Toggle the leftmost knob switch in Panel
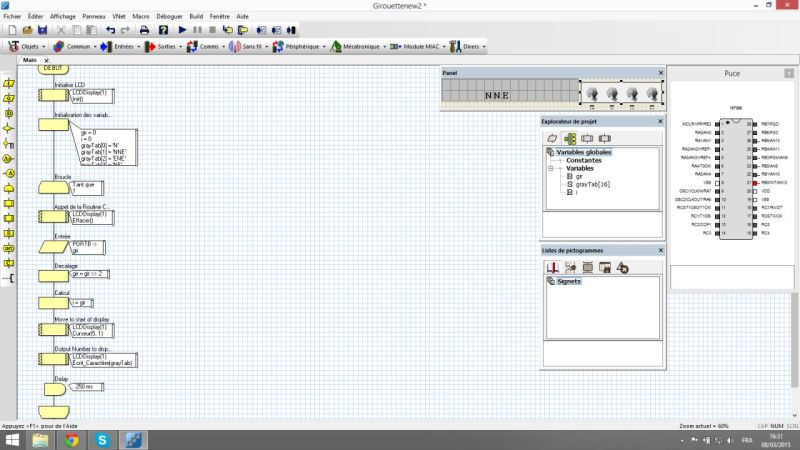The image size is (800, 450). pos(592,94)
